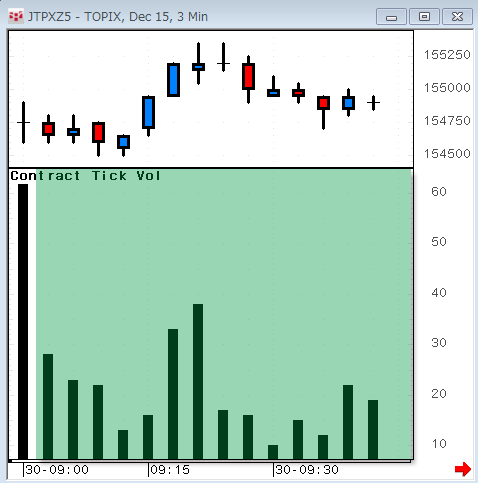The width and height of the screenshot is (478, 483).
Task: Select the 154500 price scale label
Action: tap(447, 154)
